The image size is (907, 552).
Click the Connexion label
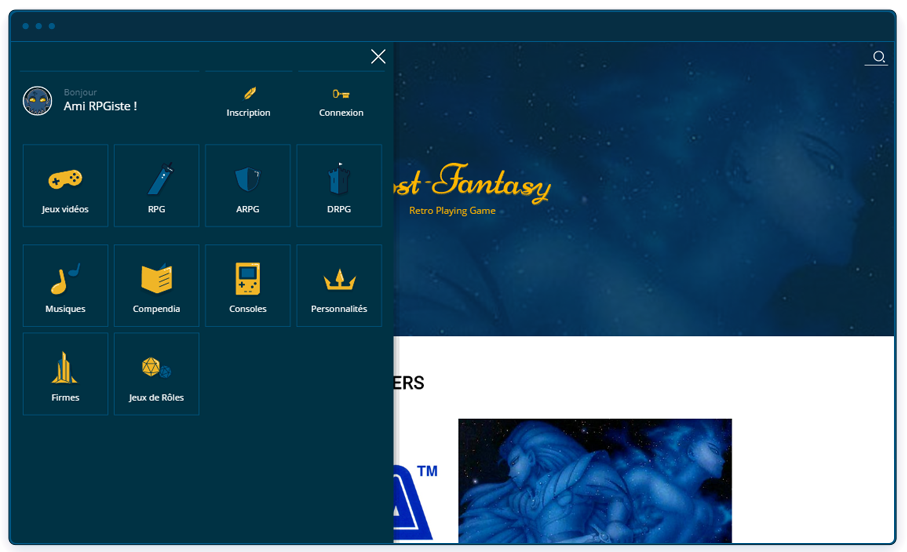click(x=341, y=113)
